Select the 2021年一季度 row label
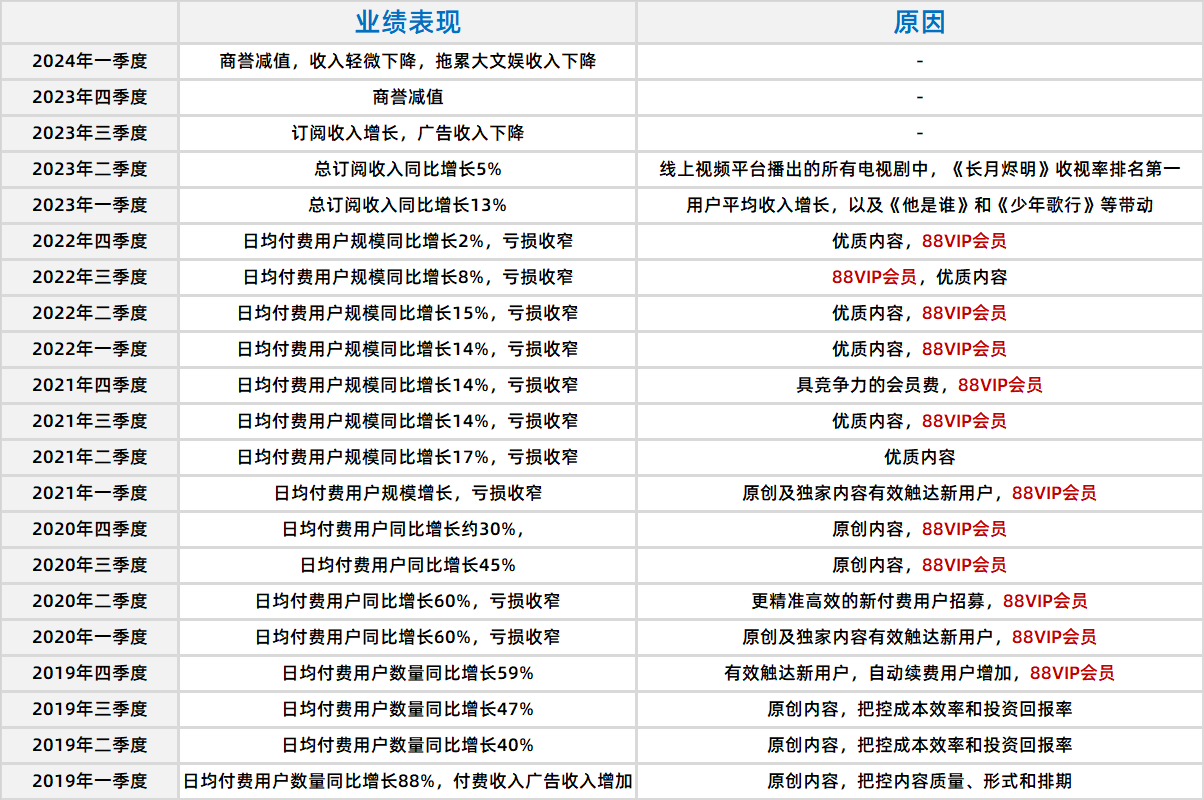The image size is (1204, 800). click(90, 493)
